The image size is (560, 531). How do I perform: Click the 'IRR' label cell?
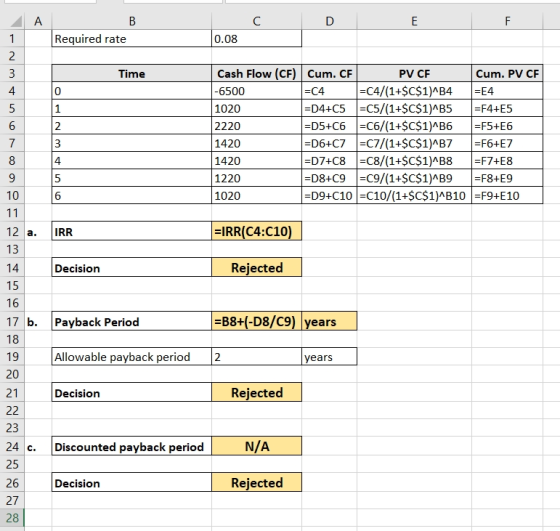tap(132, 231)
